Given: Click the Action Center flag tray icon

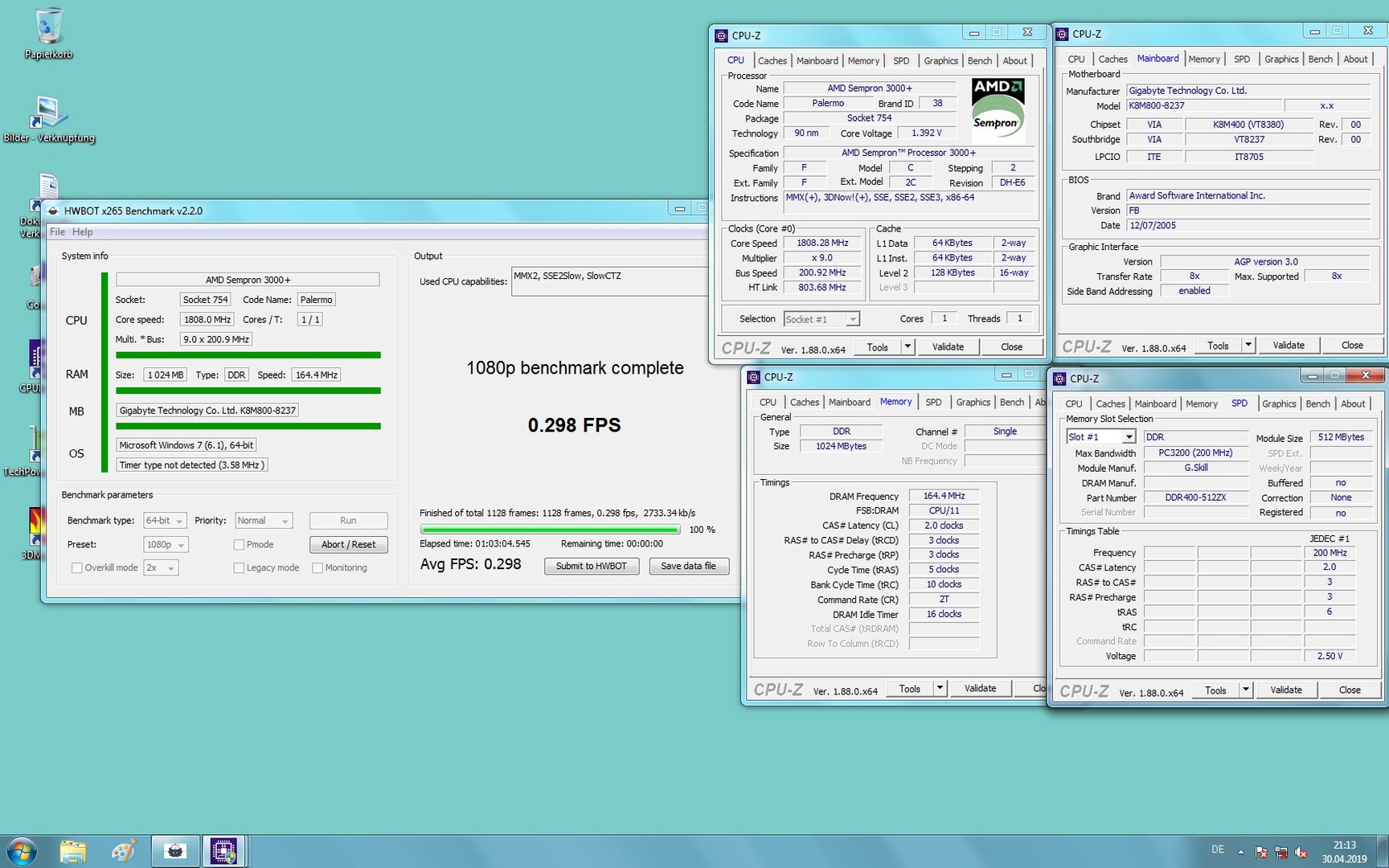Looking at the screenshot, I should point(1260,852).
